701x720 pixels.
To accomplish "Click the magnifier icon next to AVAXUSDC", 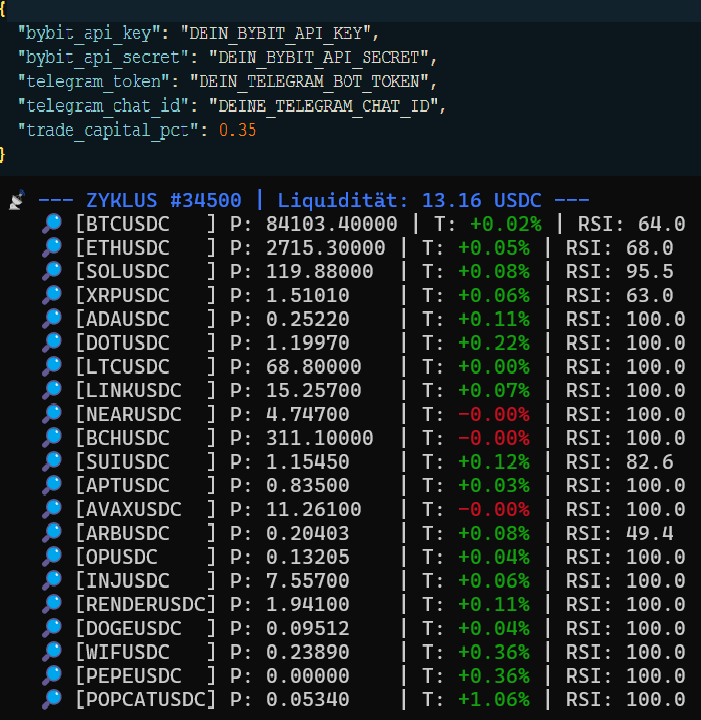I will pyautogui.click(x=52, y=509).
